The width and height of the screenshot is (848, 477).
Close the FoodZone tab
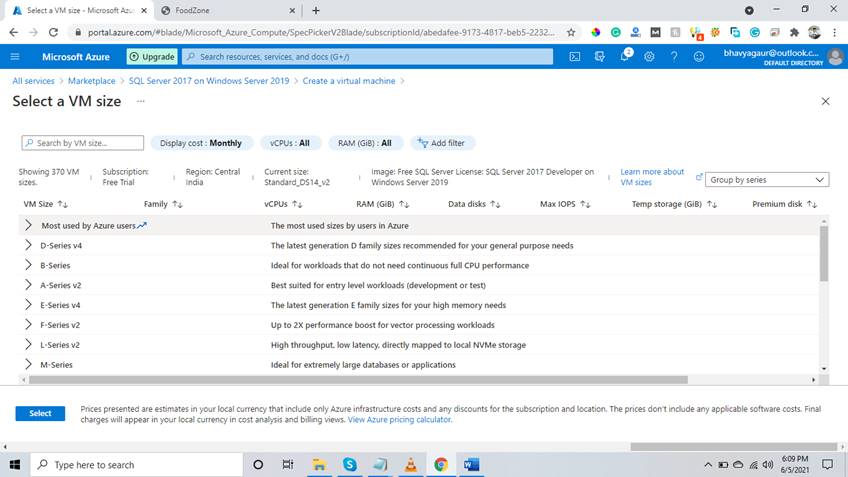(x=292, y=10)
